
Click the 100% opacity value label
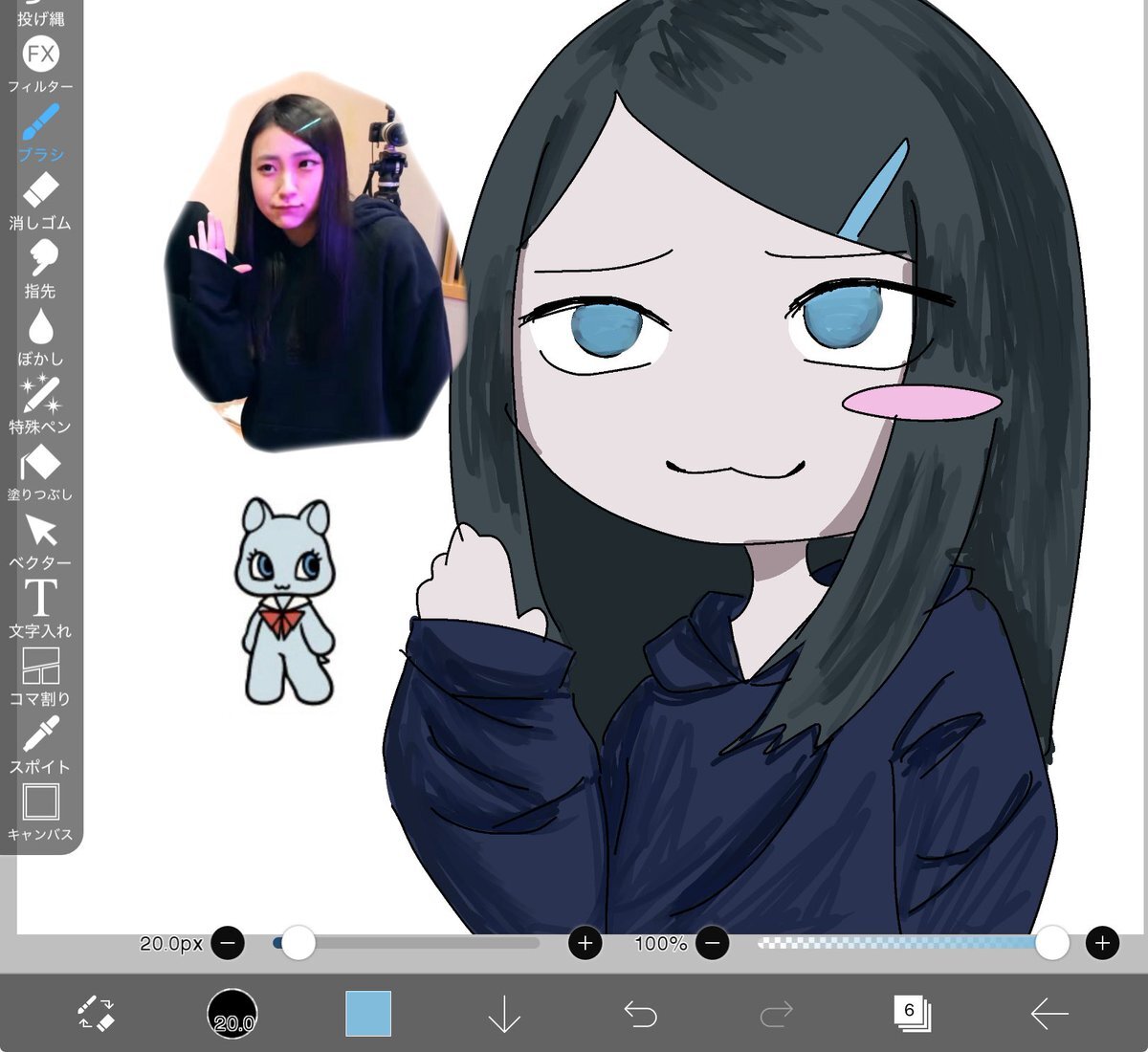(x=660, y=944)
